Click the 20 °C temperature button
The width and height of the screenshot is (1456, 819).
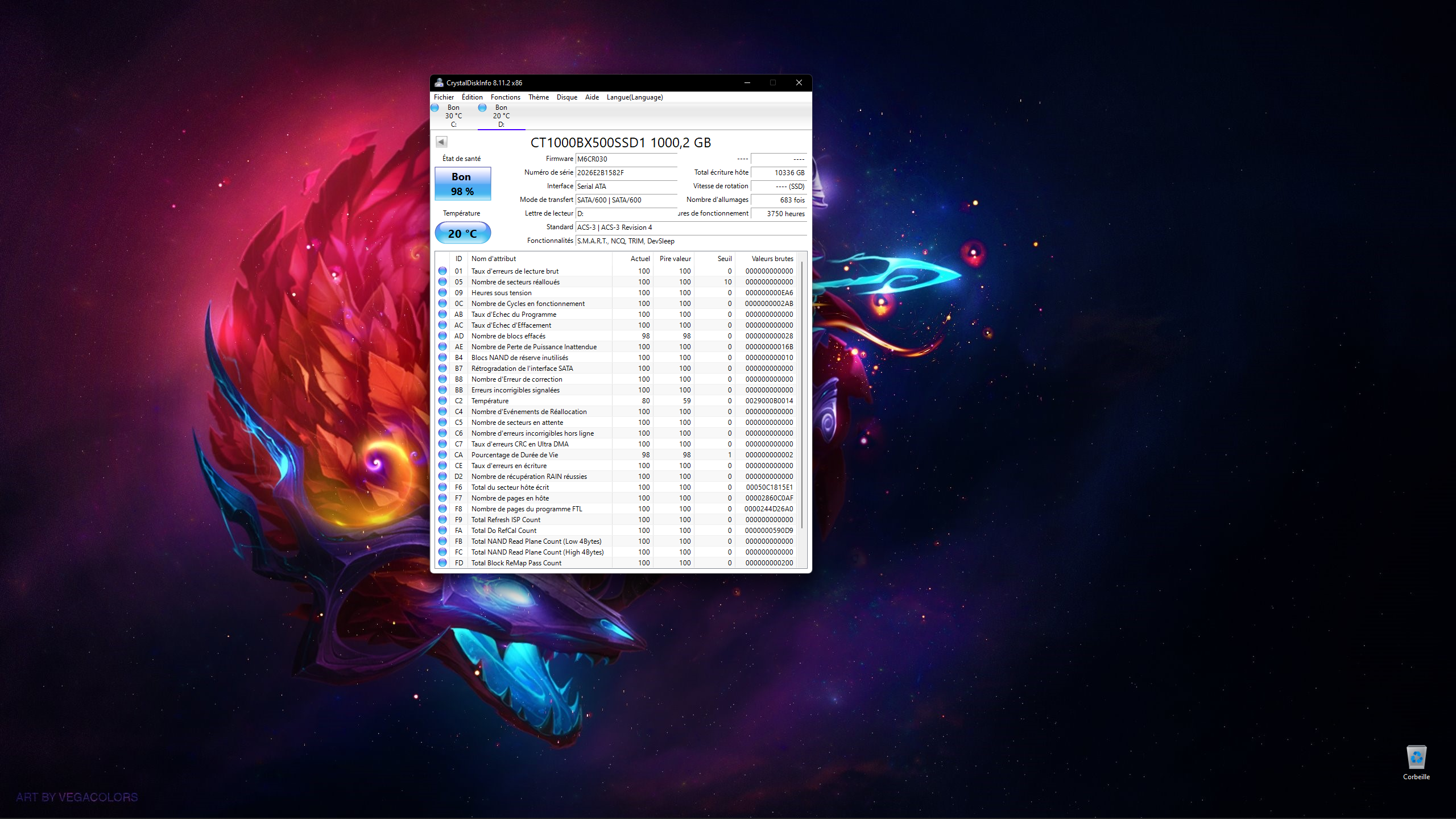point(462,233)
